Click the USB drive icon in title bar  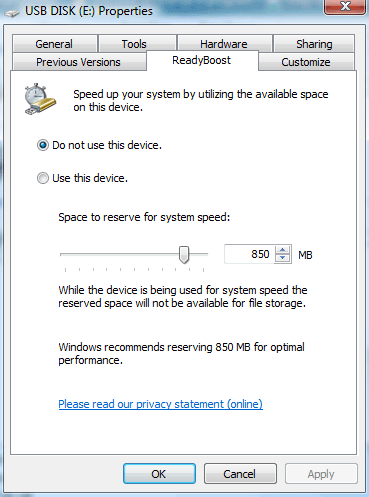click(x=12, y=13)
